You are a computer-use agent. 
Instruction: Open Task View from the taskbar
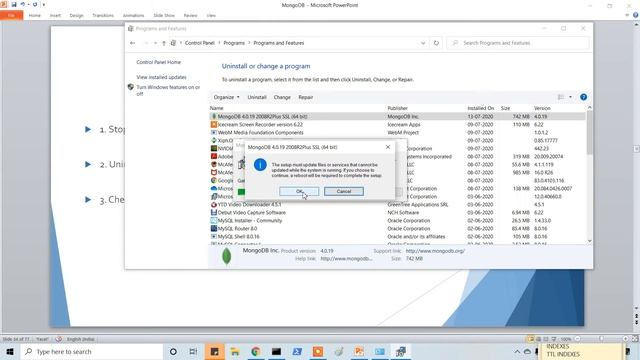193,351
